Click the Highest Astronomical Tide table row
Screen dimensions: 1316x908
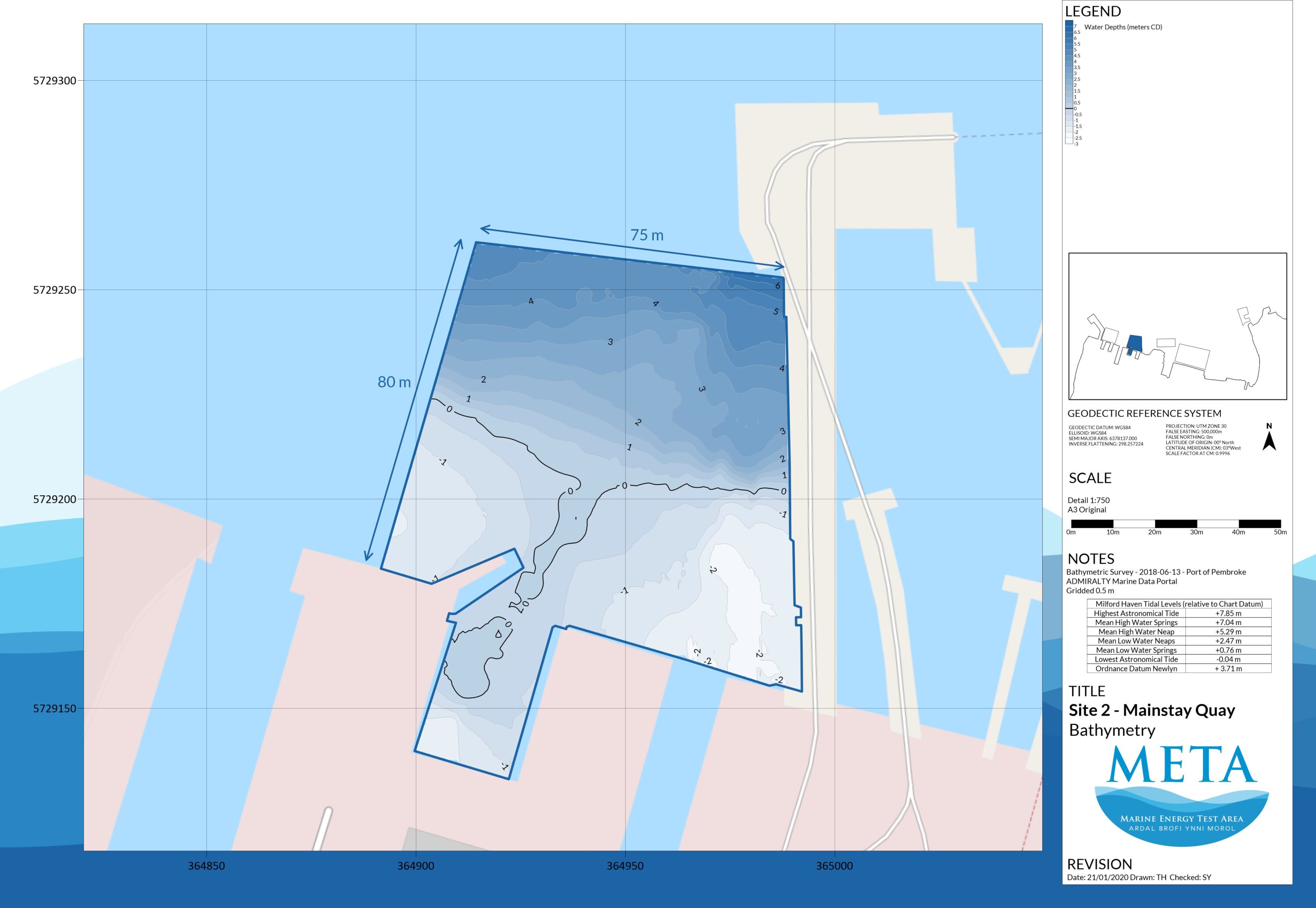[x=1179, y=613]
